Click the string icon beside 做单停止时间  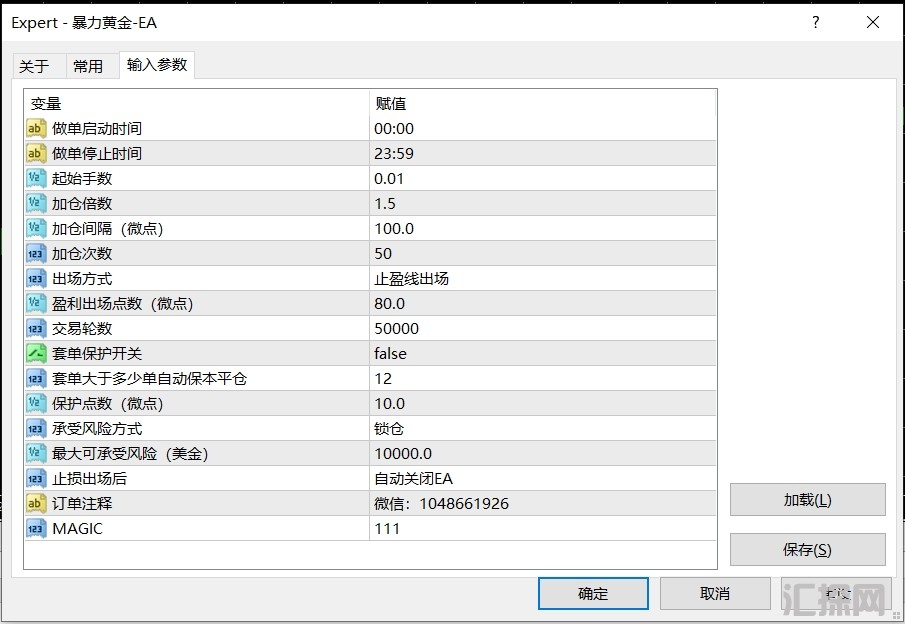pyautogui.click(x=36, y=153)
